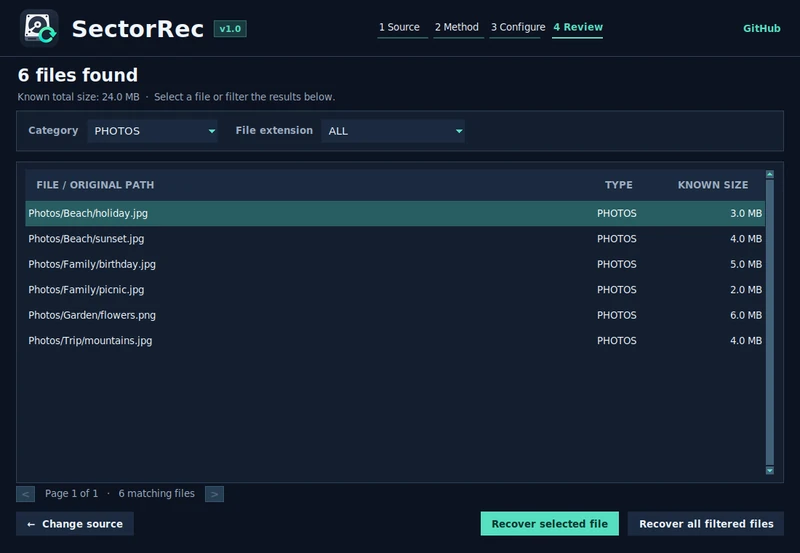Select the Photos/Beach/sunset.jpg row
This screenshot has height=553, width=800.
pyautogui.click(x=395, y=239)
